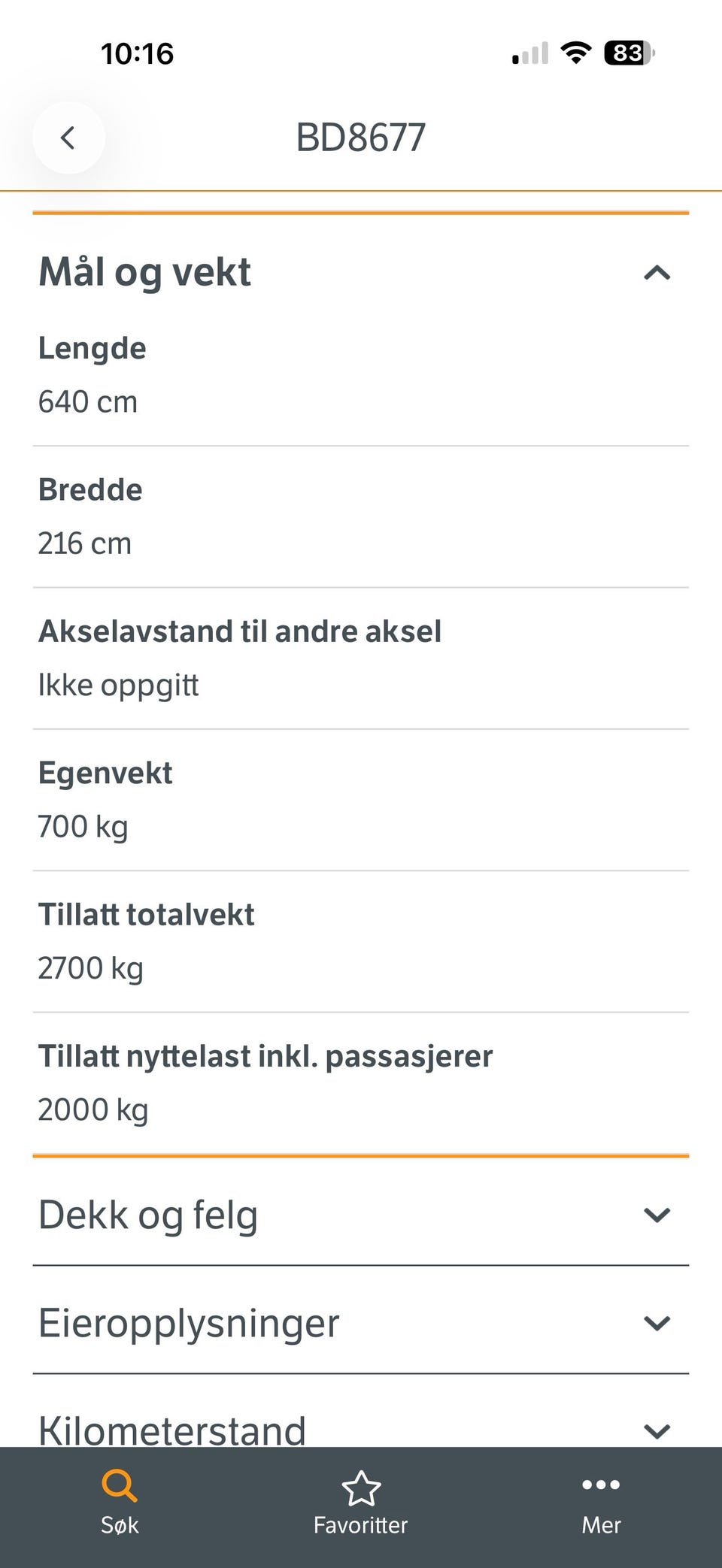This screenshot has width=722, height=1568.
Task: Tap the BD8677 page title
Action: 361,138
